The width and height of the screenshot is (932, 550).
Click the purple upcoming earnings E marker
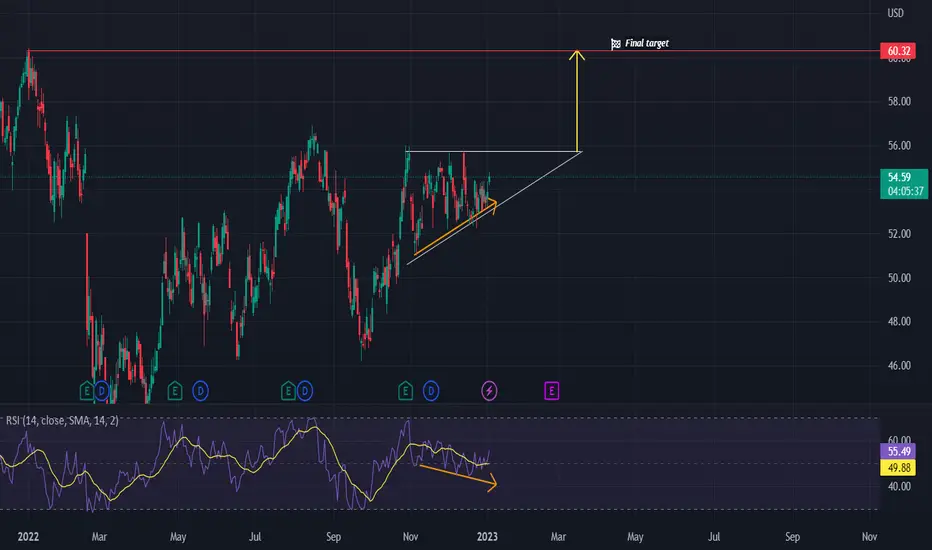551,391
